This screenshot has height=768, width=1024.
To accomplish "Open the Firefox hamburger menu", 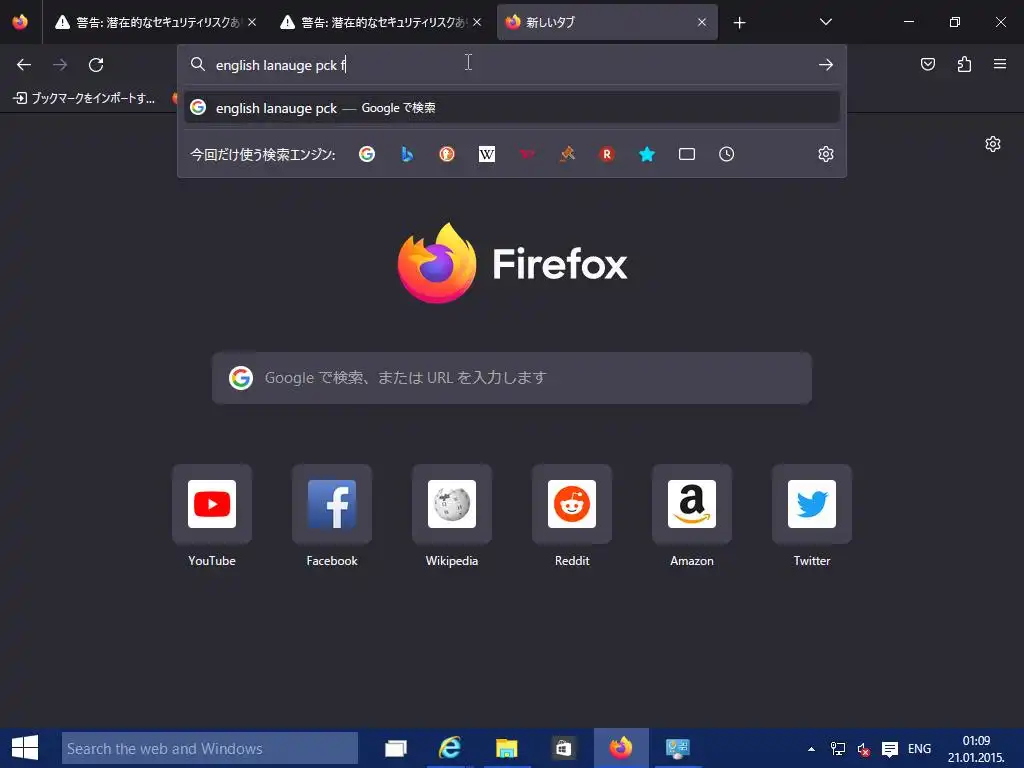I will (x=1000, y=64).
